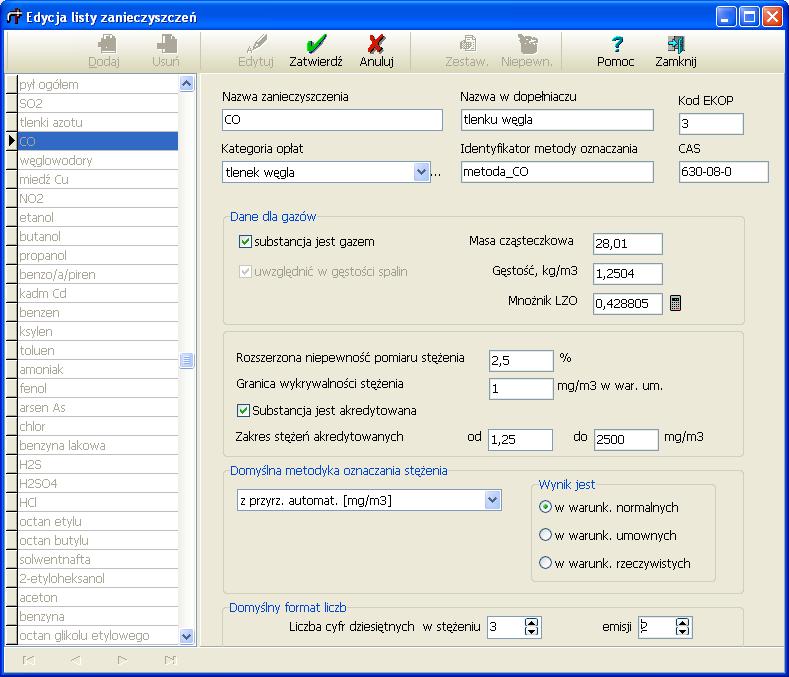789x677 pixels.
Task: Select '2-etyloheksanol' list row
Action: (x=98, y=578)
